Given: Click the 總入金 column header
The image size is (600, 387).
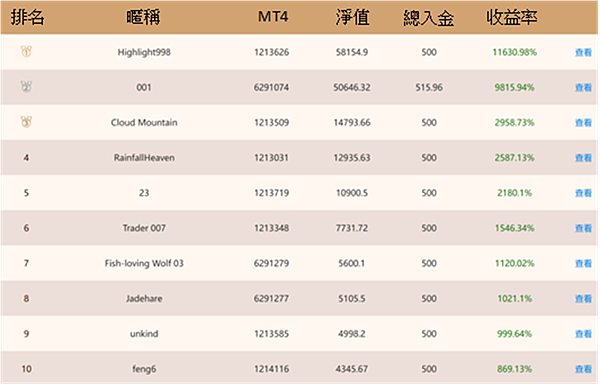Looking at the screenshot, I should tap(429, 18).
